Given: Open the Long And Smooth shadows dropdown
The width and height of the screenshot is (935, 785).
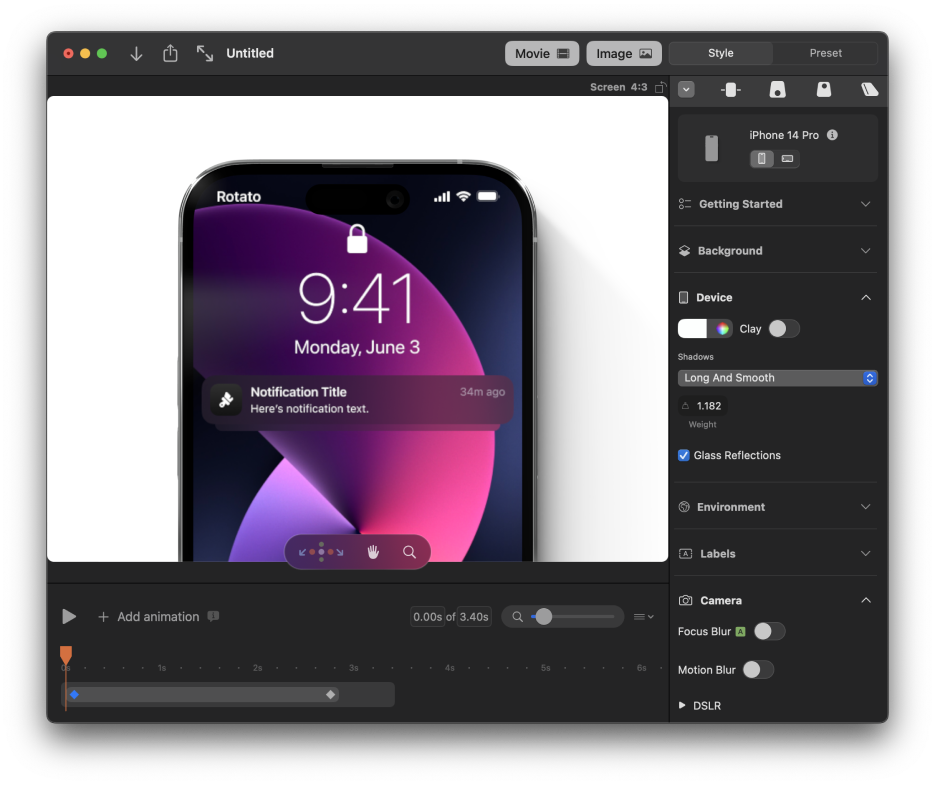Looking at the screenshot, I should pyautogui.click(x=778, y=378).
